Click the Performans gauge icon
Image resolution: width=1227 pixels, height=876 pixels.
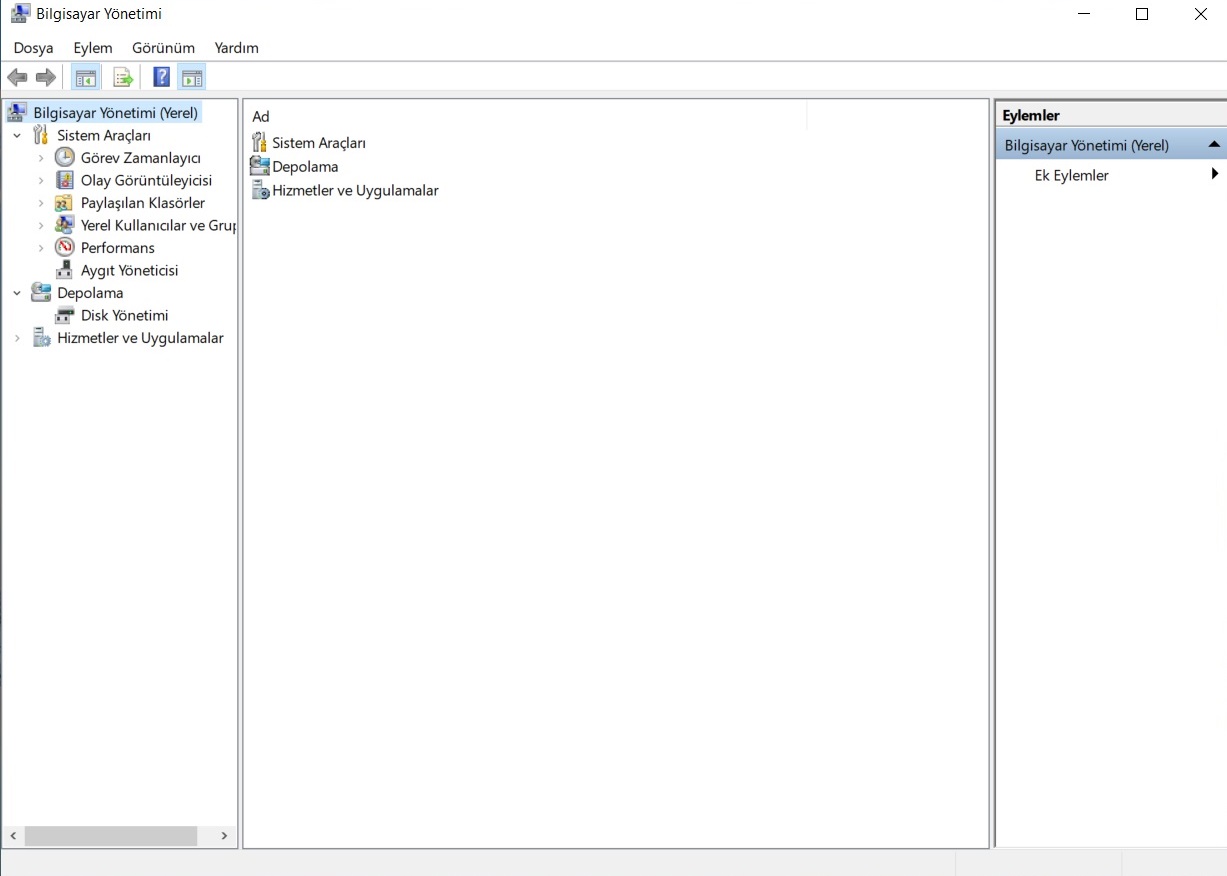point(65,247)
